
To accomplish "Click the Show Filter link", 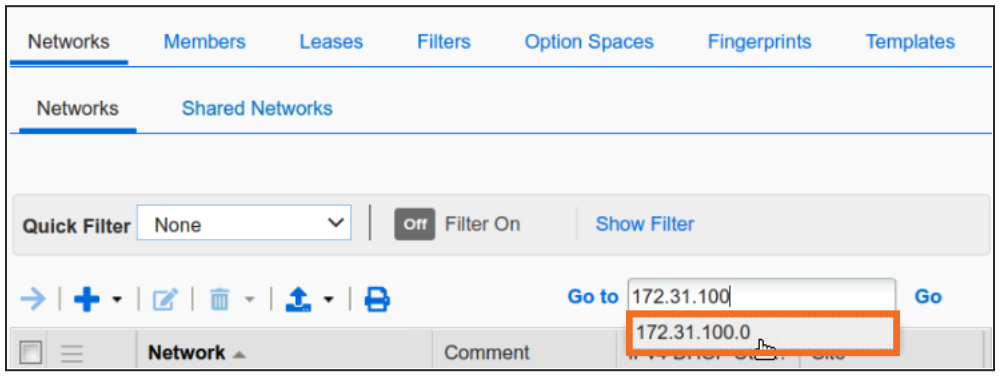I will (645, 224).
